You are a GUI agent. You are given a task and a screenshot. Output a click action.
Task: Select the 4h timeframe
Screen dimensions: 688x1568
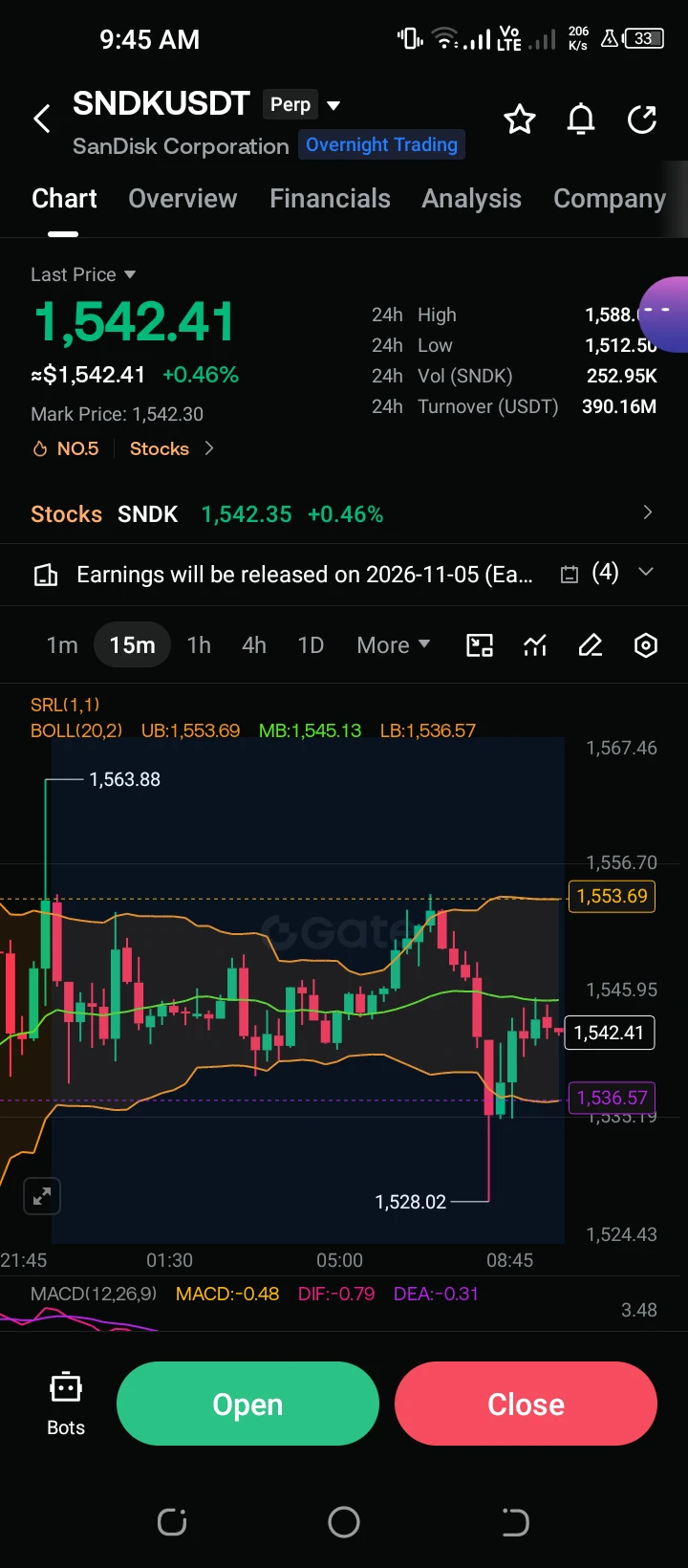pyautogui.click(x=254, y=645)
